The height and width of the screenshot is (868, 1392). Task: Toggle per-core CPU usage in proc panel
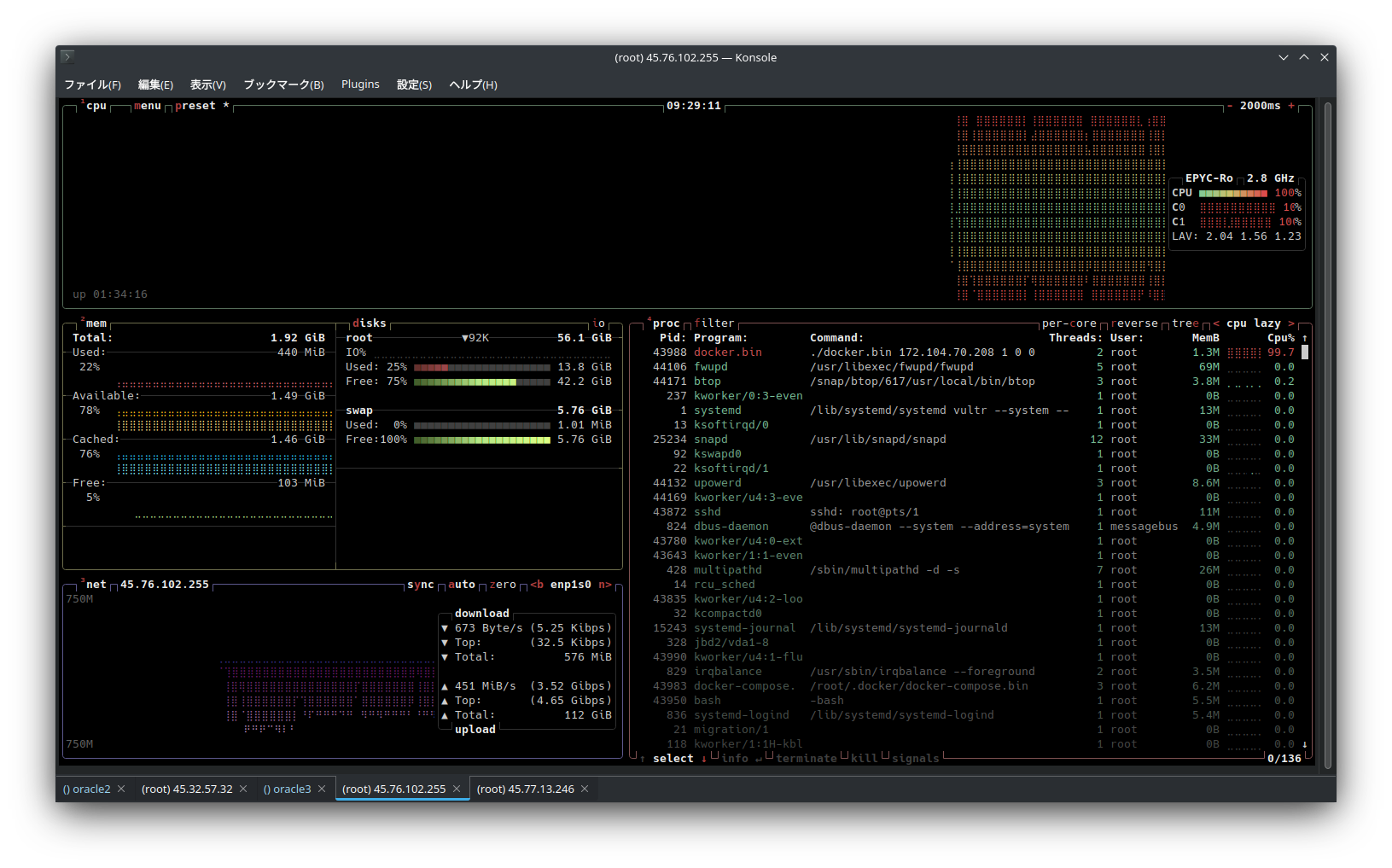click(1069, 323)
